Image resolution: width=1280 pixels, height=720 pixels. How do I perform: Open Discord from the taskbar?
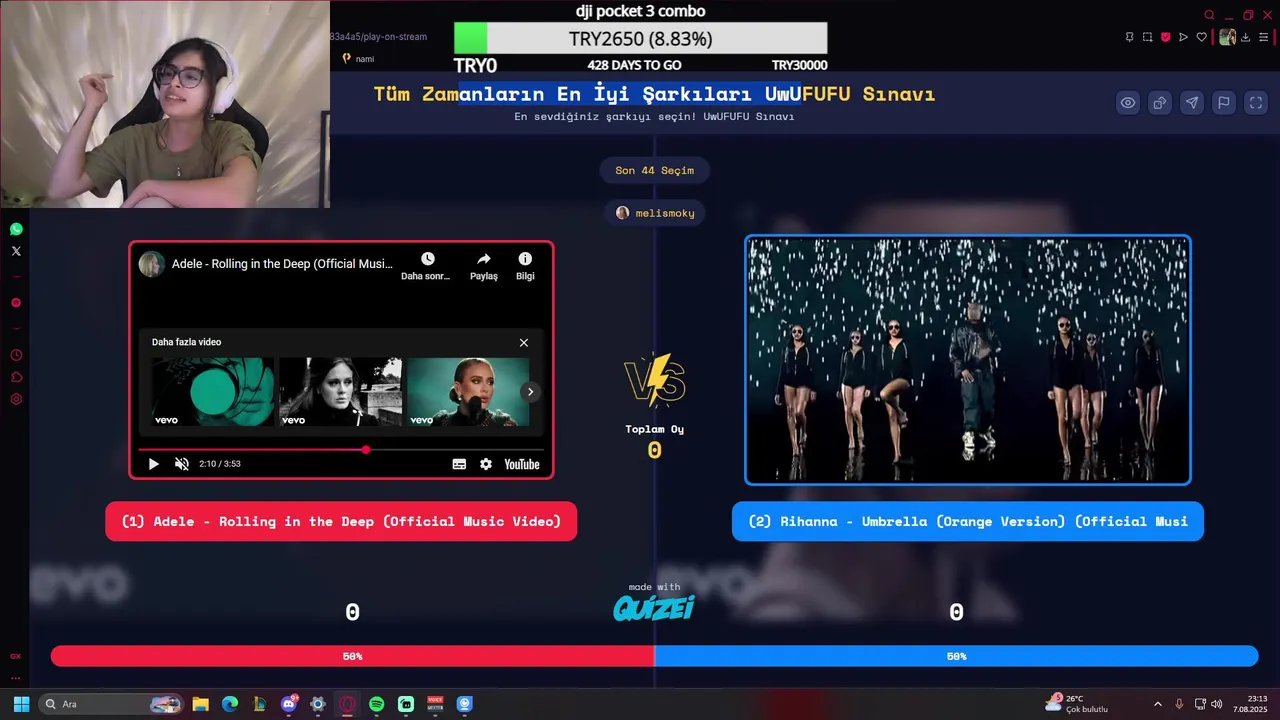click(289, 704)
